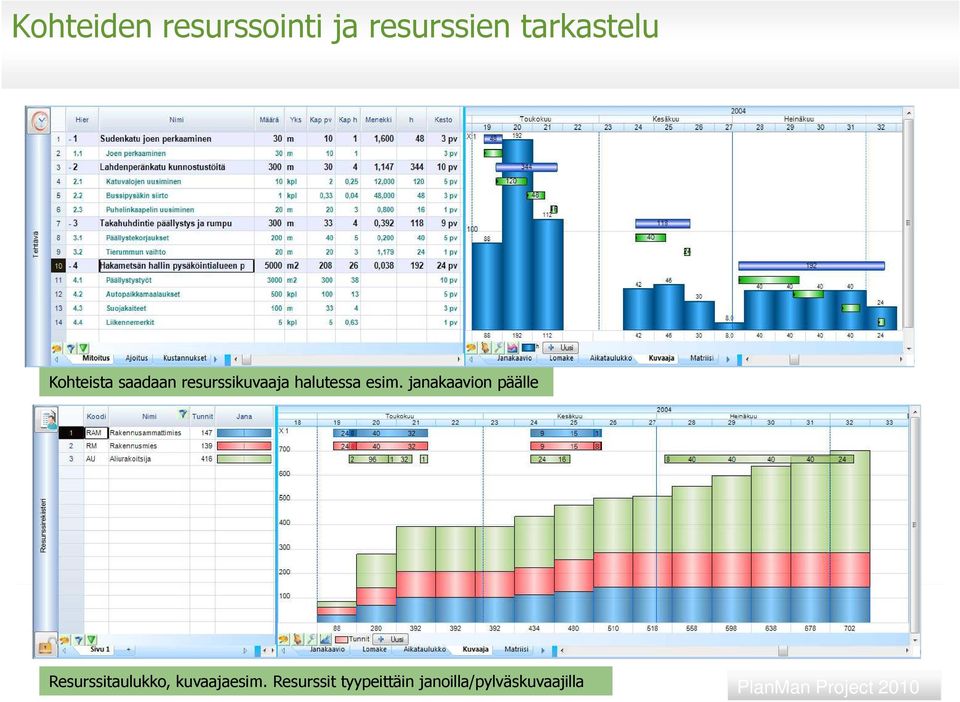Select the Sivu 1 tab in the resource table

tap(100, 649)
